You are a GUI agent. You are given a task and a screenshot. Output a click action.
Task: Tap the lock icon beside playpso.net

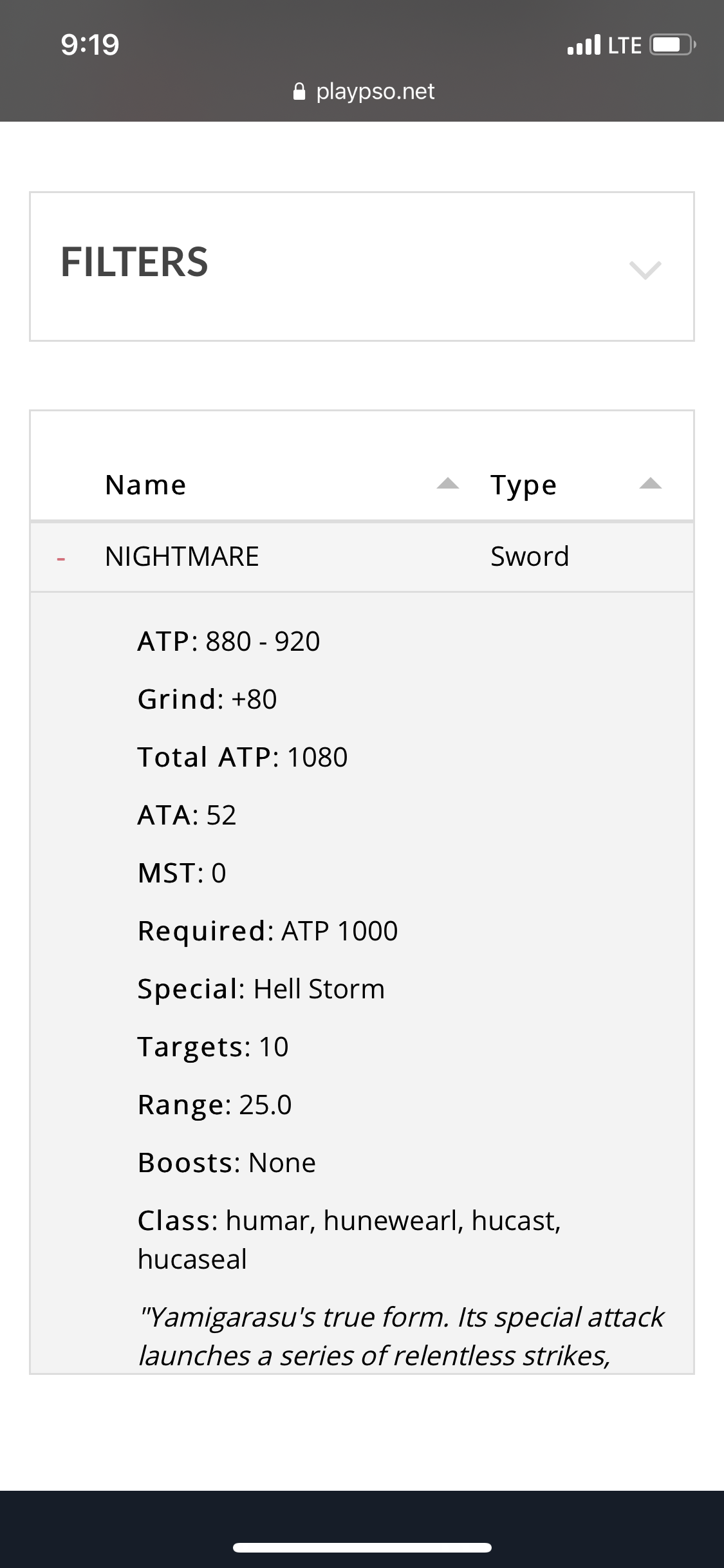[x=299, y=92]
